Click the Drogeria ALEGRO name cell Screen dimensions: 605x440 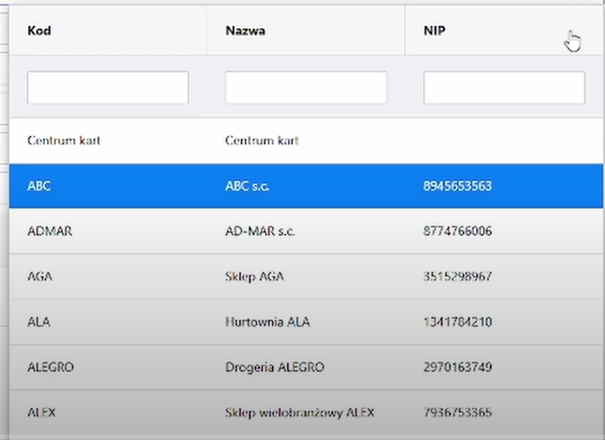[x=275, y=367]
